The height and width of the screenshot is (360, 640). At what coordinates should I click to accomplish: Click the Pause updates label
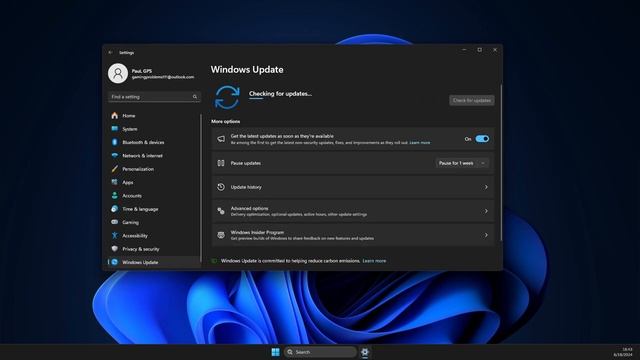click(246, 163)
